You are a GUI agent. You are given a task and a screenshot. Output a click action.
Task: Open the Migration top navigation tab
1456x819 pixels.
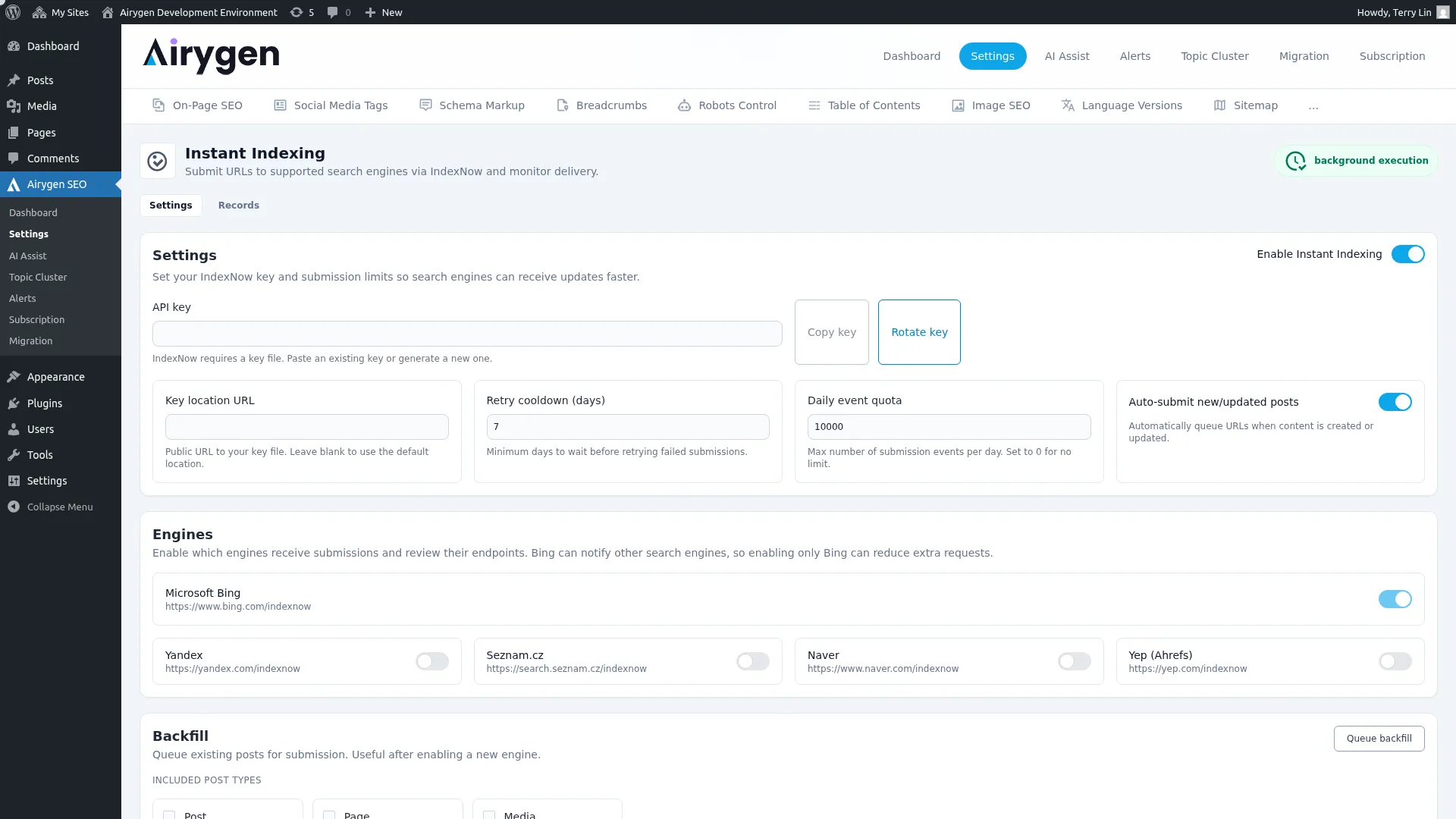pyautogui.click(x=1304, y=56)
